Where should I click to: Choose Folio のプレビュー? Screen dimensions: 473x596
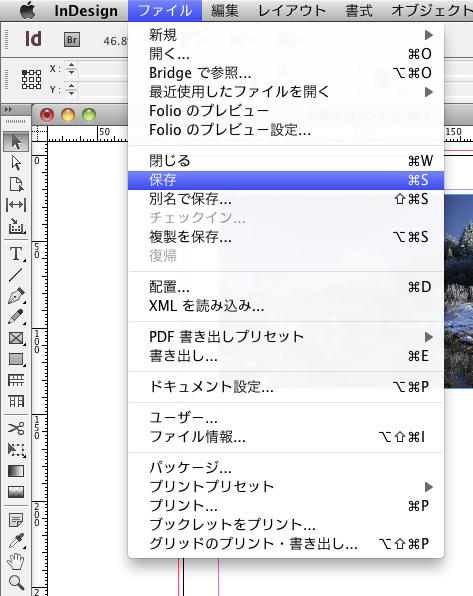click(x=286, y=111)
